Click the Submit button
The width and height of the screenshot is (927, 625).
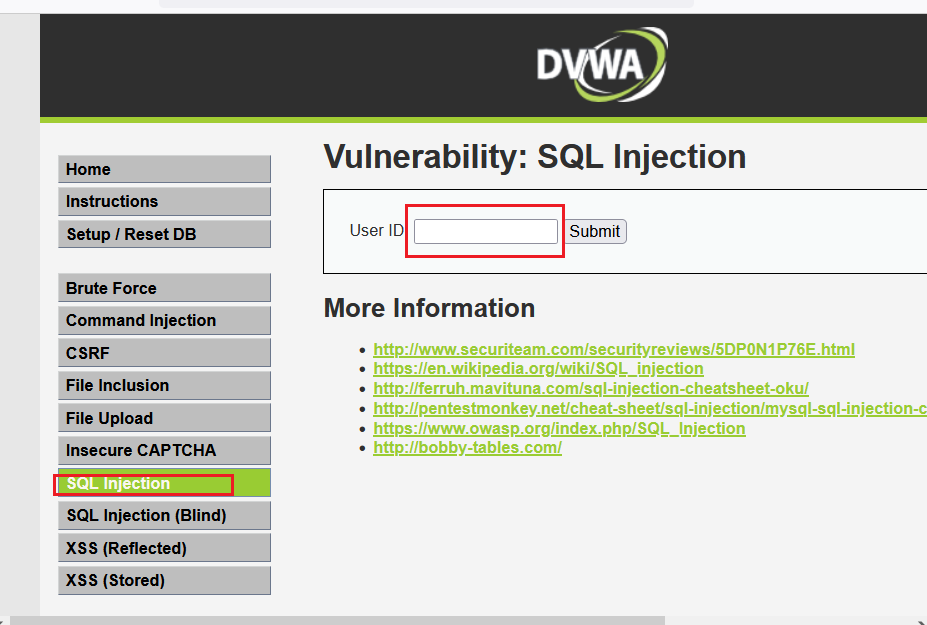coord(595,231)
